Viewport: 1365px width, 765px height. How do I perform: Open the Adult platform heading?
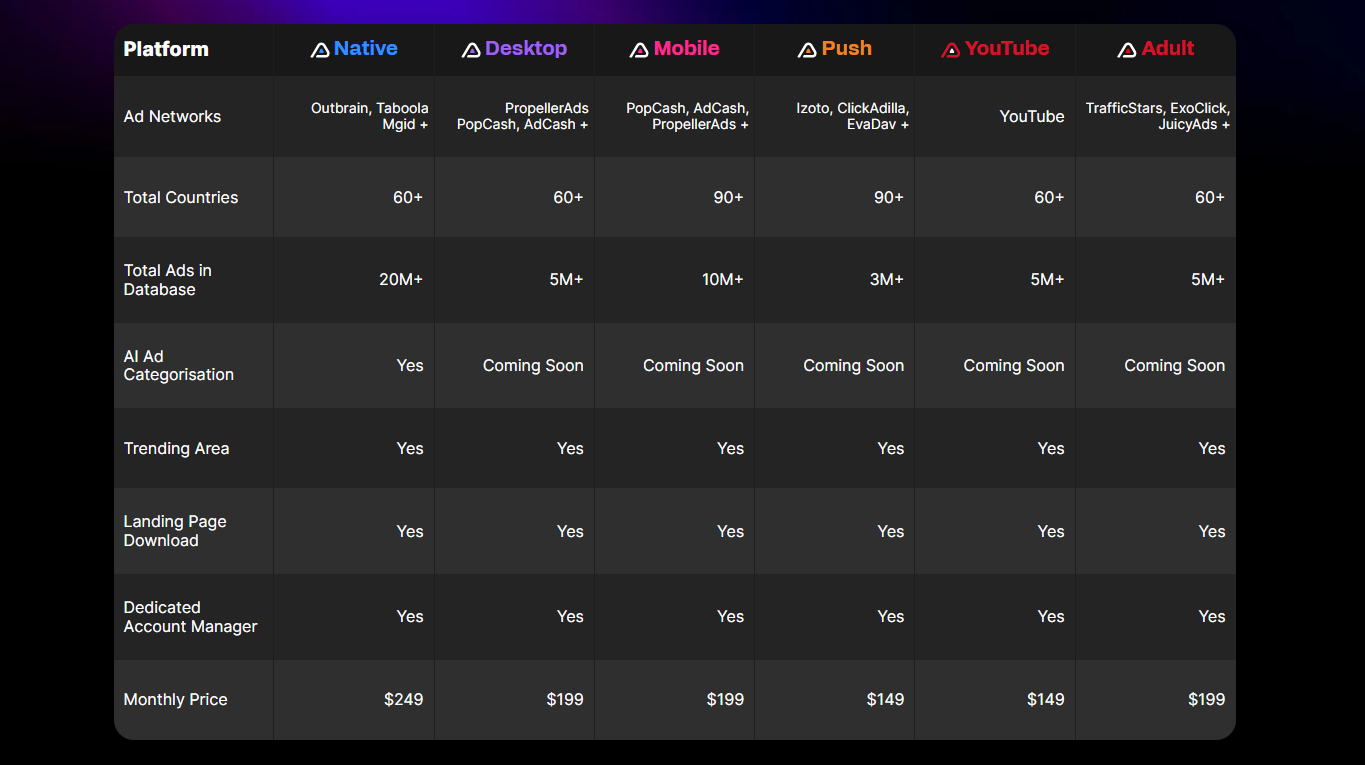click(1168, 48)
